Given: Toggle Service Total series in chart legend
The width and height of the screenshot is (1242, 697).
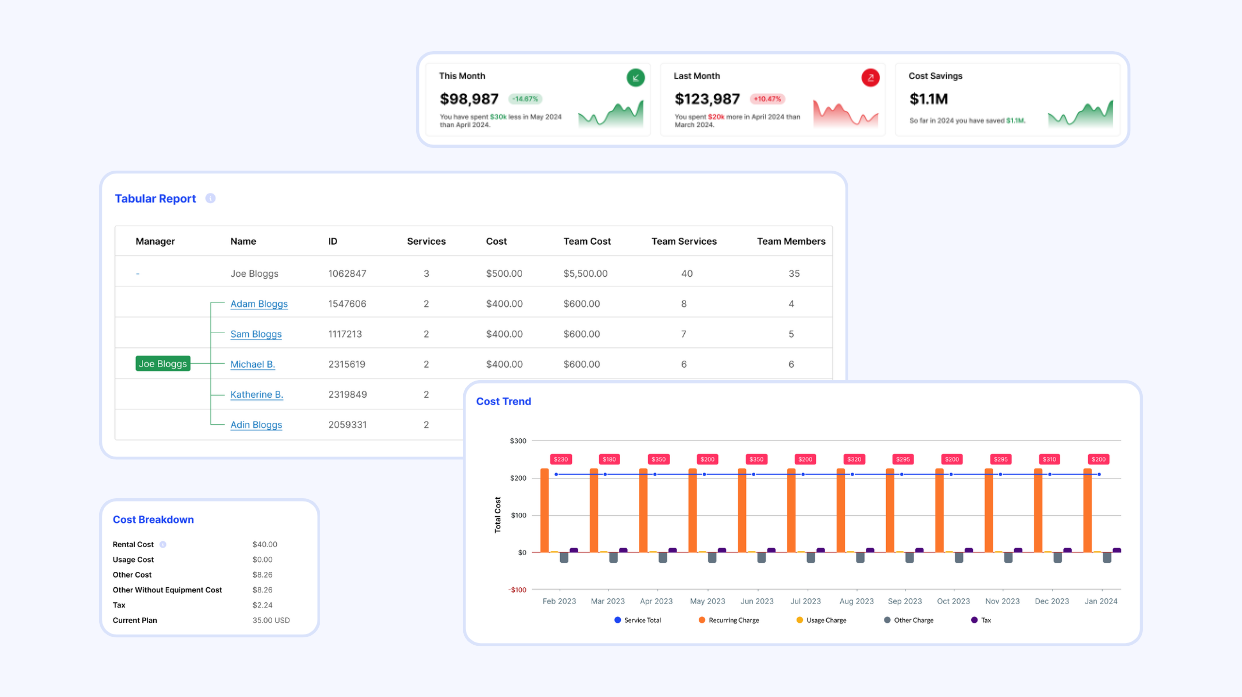Looking at the screenshot, I should point(638,620).
